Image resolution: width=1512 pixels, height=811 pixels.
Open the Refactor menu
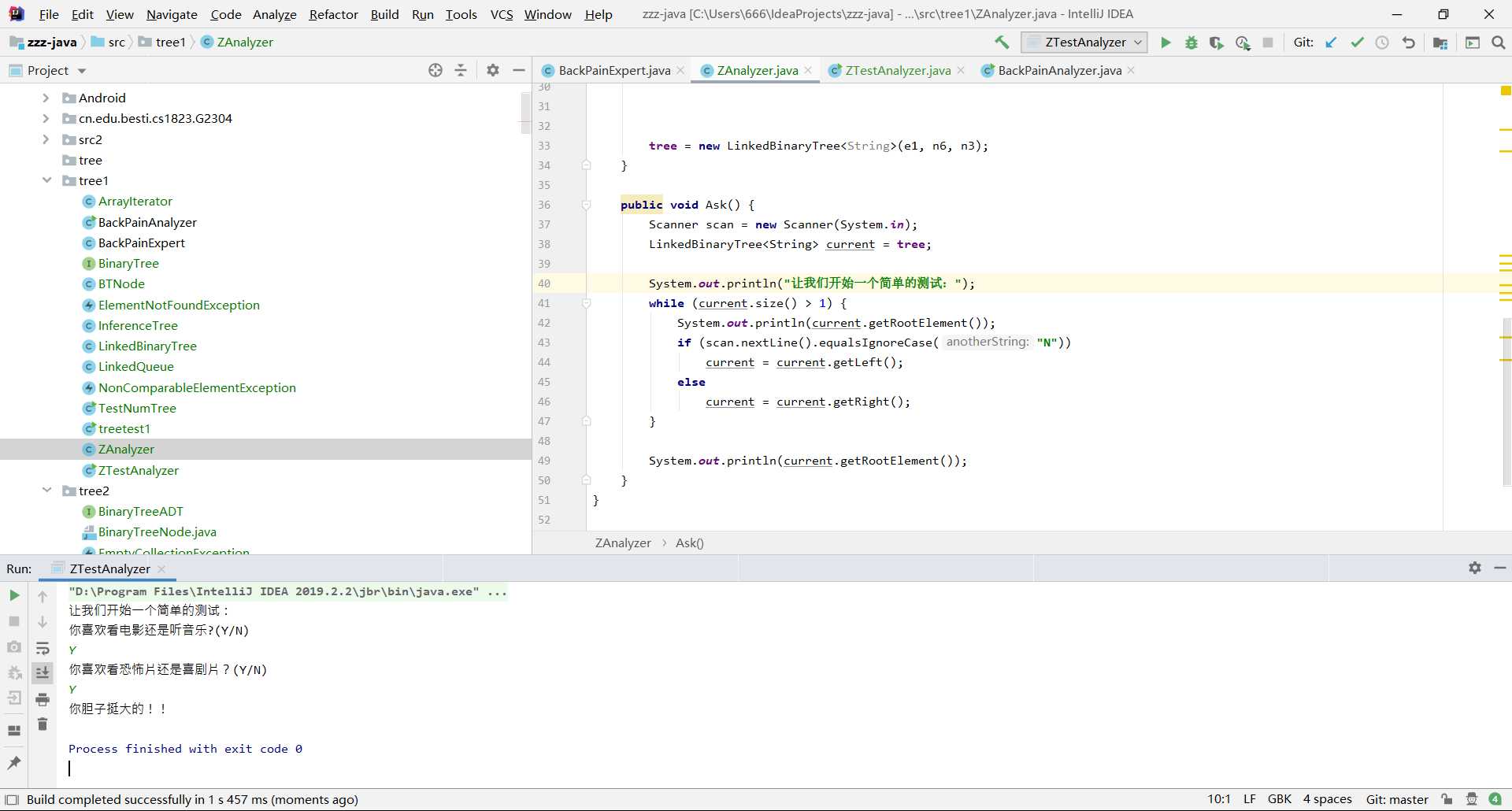tap(333, 14)
